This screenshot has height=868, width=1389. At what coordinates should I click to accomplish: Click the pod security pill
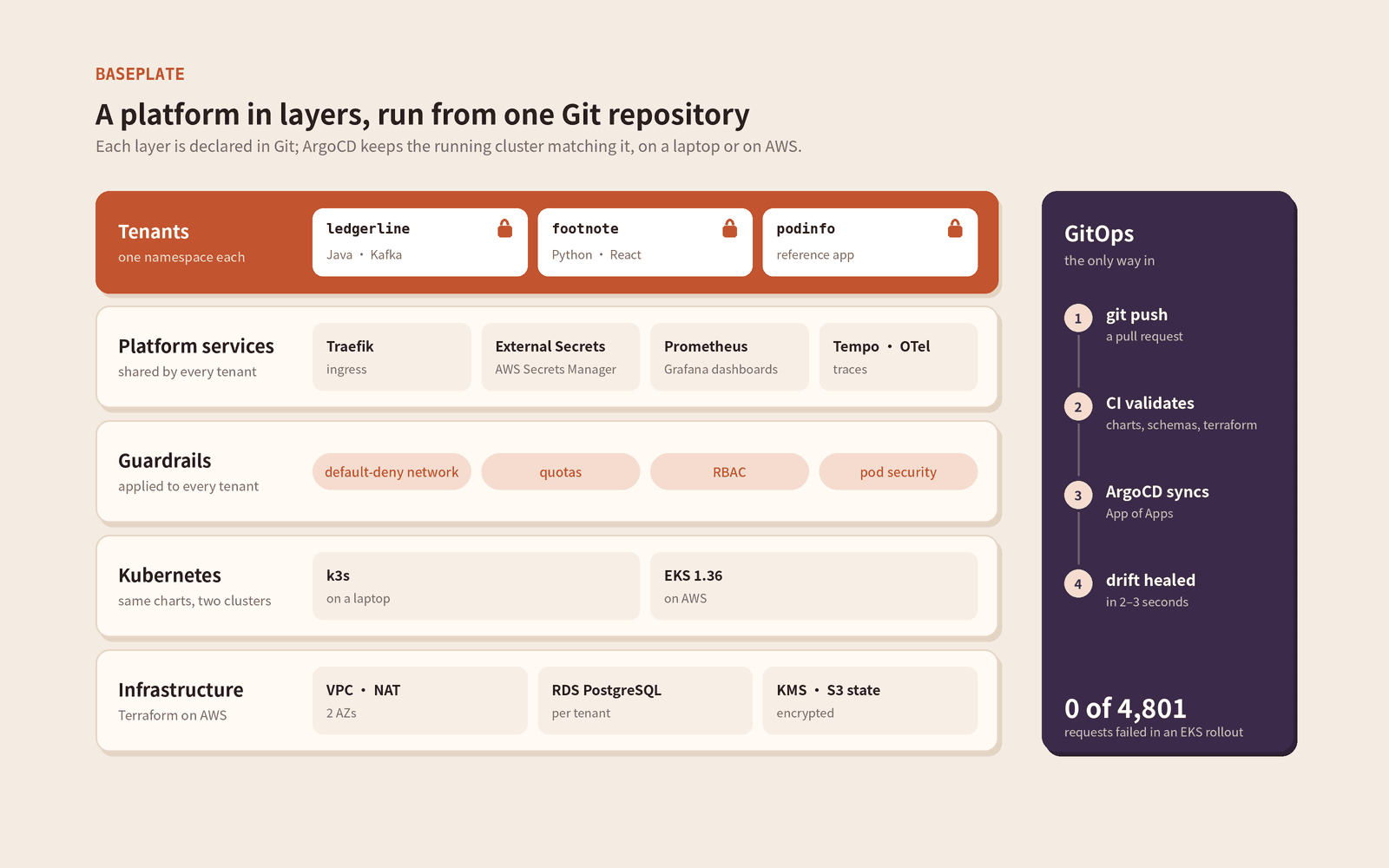(899, 471)
